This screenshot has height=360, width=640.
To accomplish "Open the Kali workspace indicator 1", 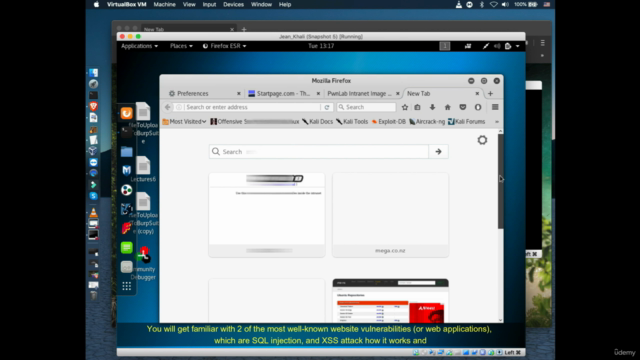I will [x=445, y=46].
